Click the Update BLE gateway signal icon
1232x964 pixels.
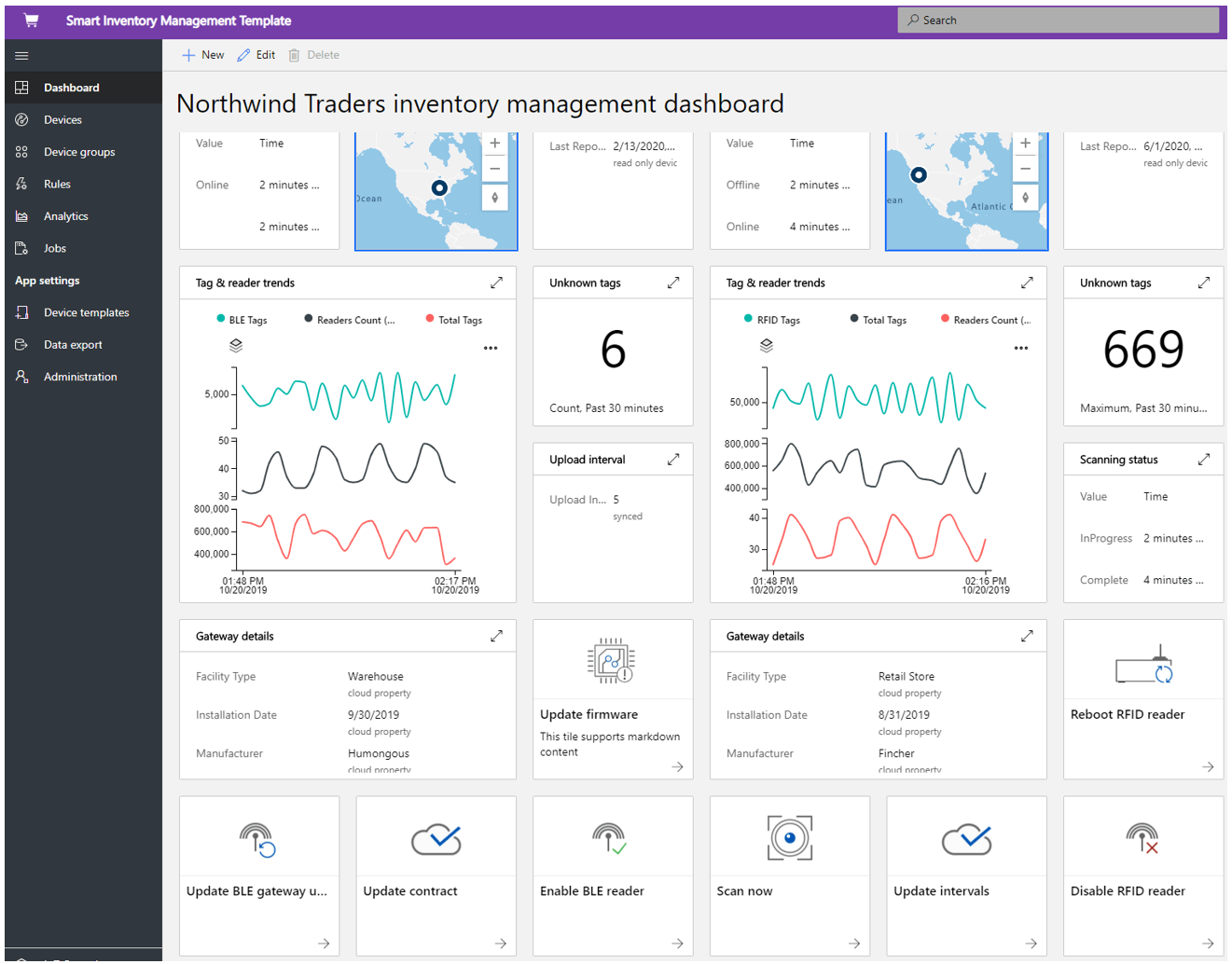pyautogui.click(x=257, y=839)
